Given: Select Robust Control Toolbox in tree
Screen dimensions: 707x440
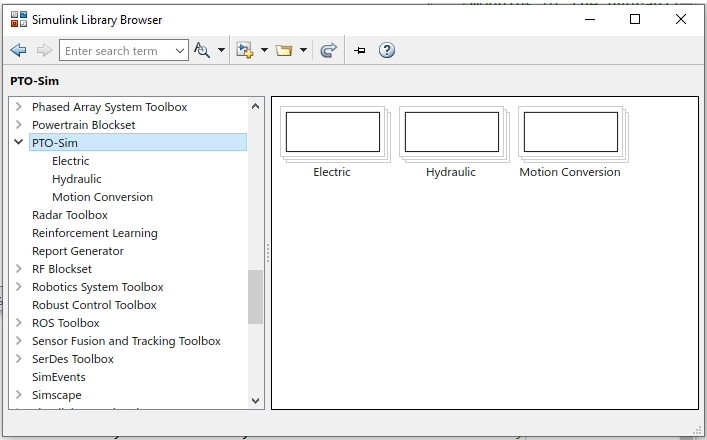Looking at the screenshot, I should point(94,305).
